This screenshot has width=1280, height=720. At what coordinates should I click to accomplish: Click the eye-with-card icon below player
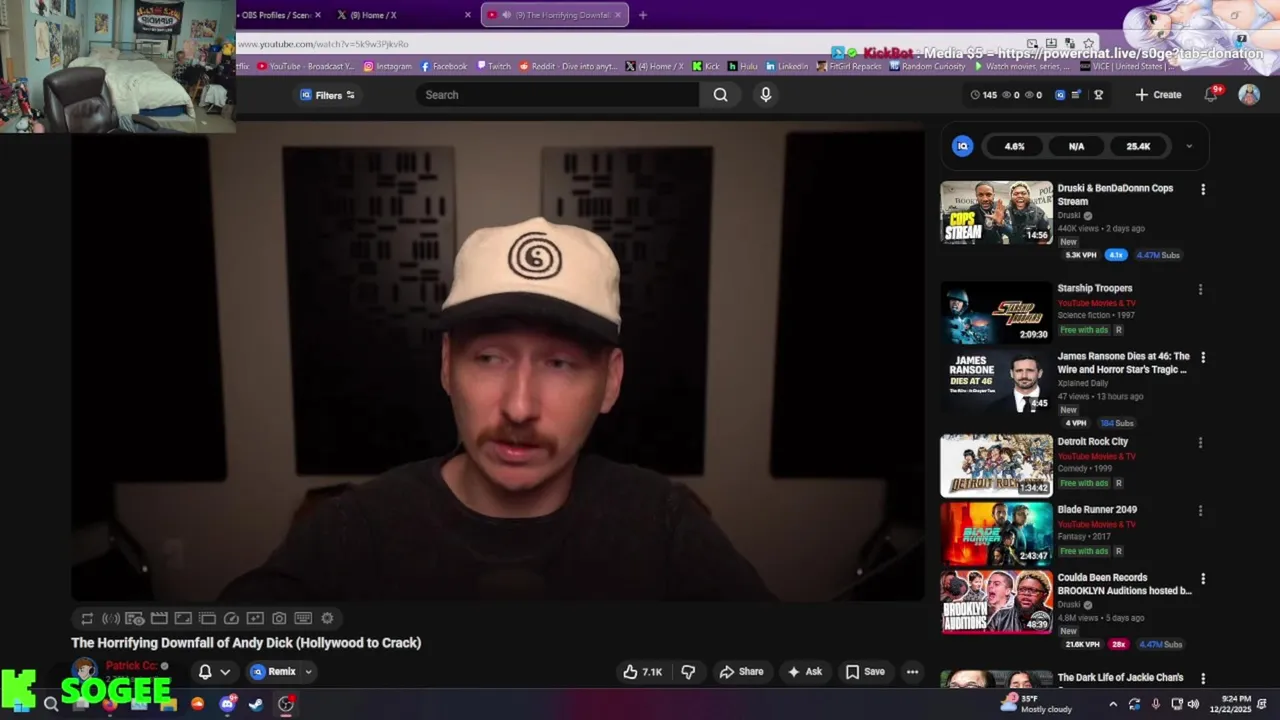pos(135,619)
